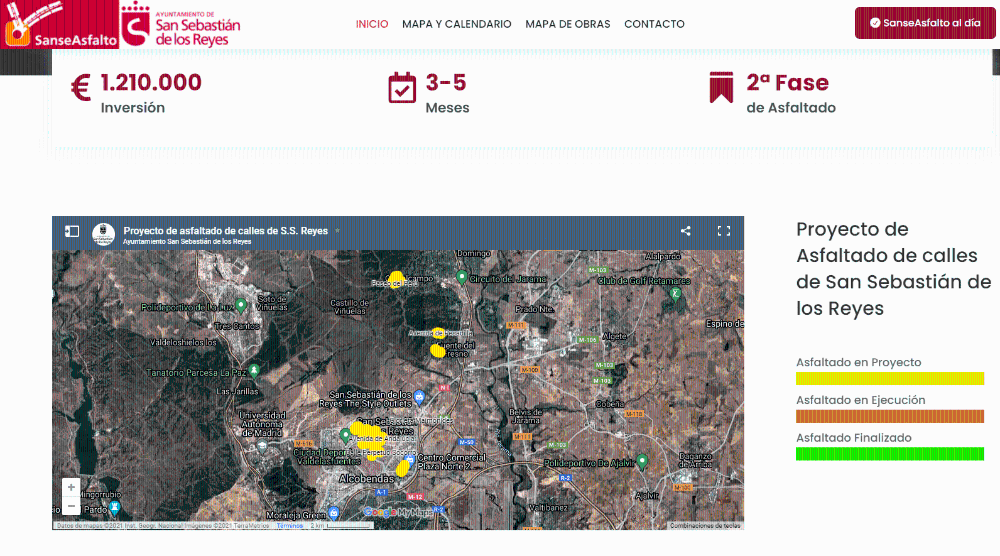
Task: Click the Circuito del Jarama map marker
Action: pos(461,277)
